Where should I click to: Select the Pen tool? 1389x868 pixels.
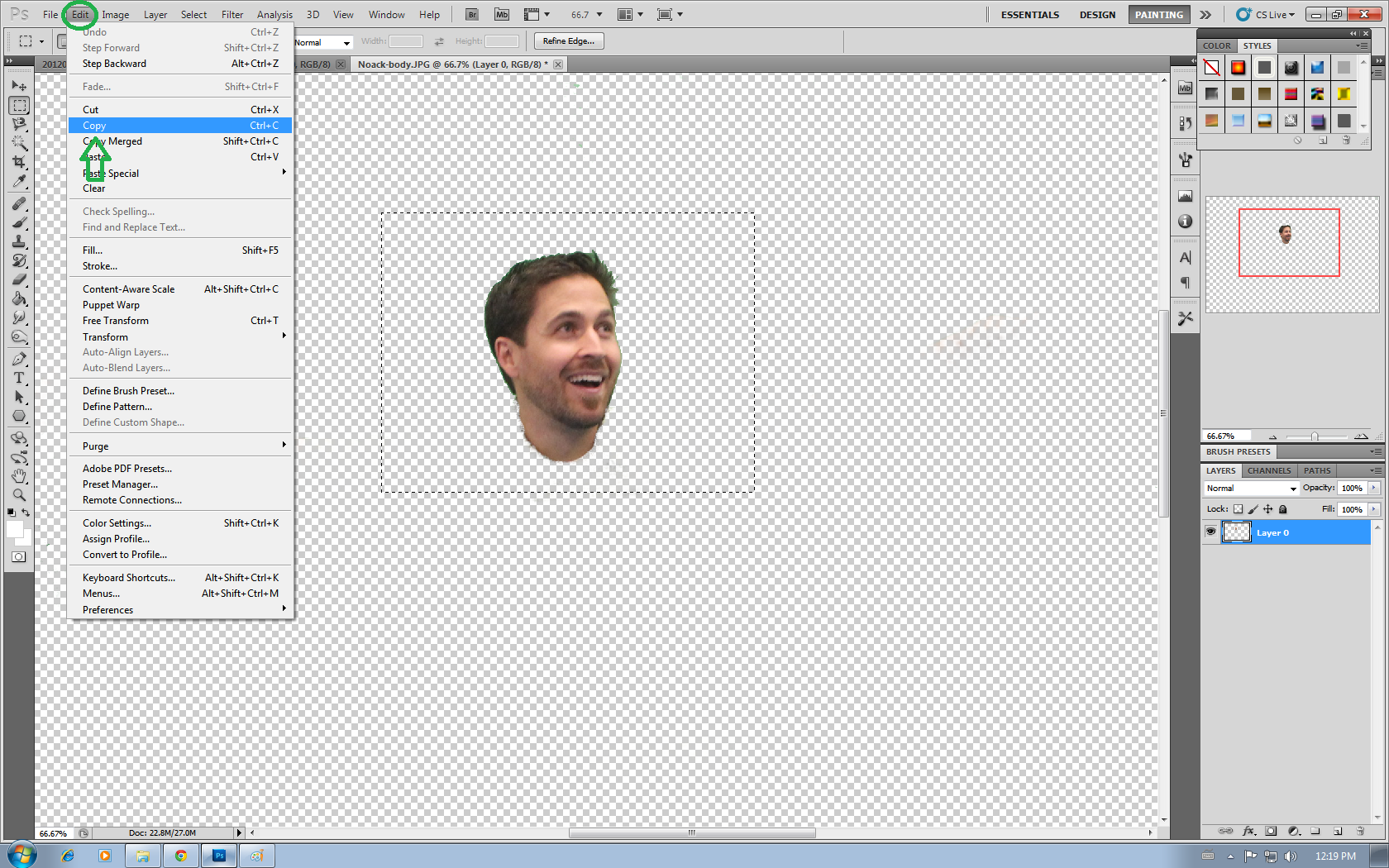pyautogui.click(x=19, y=359)
